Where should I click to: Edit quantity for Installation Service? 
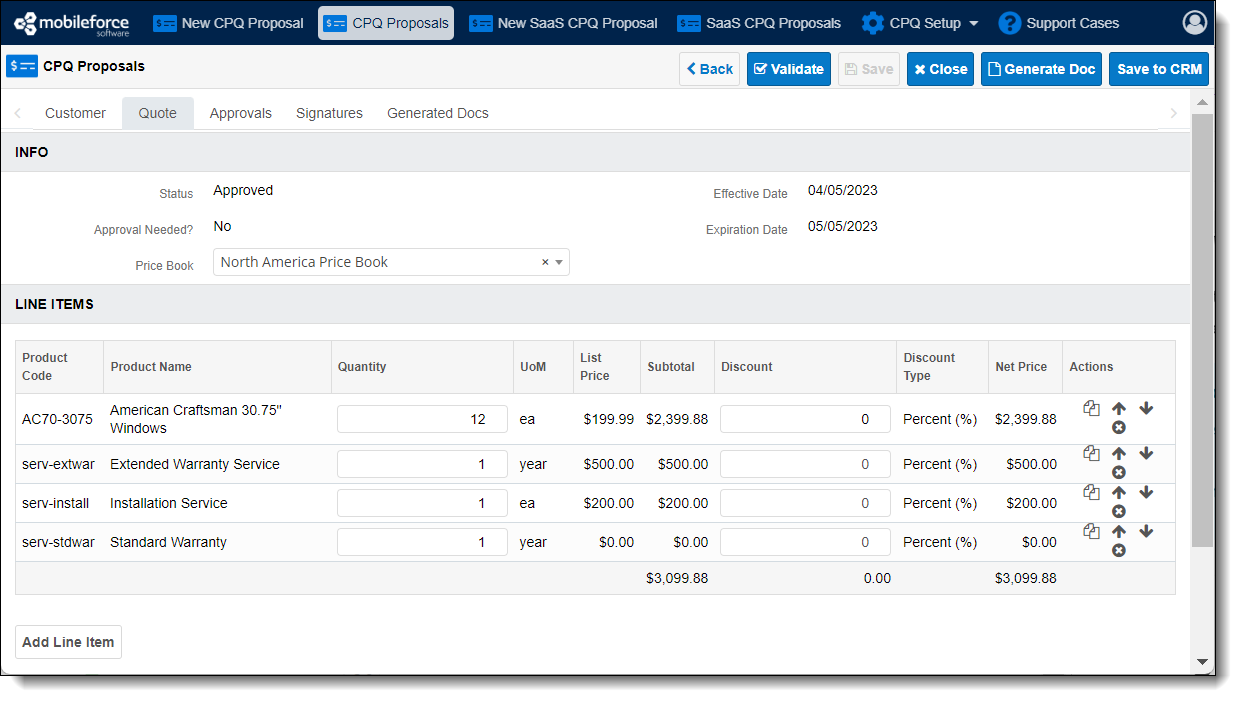coord(422,503)
